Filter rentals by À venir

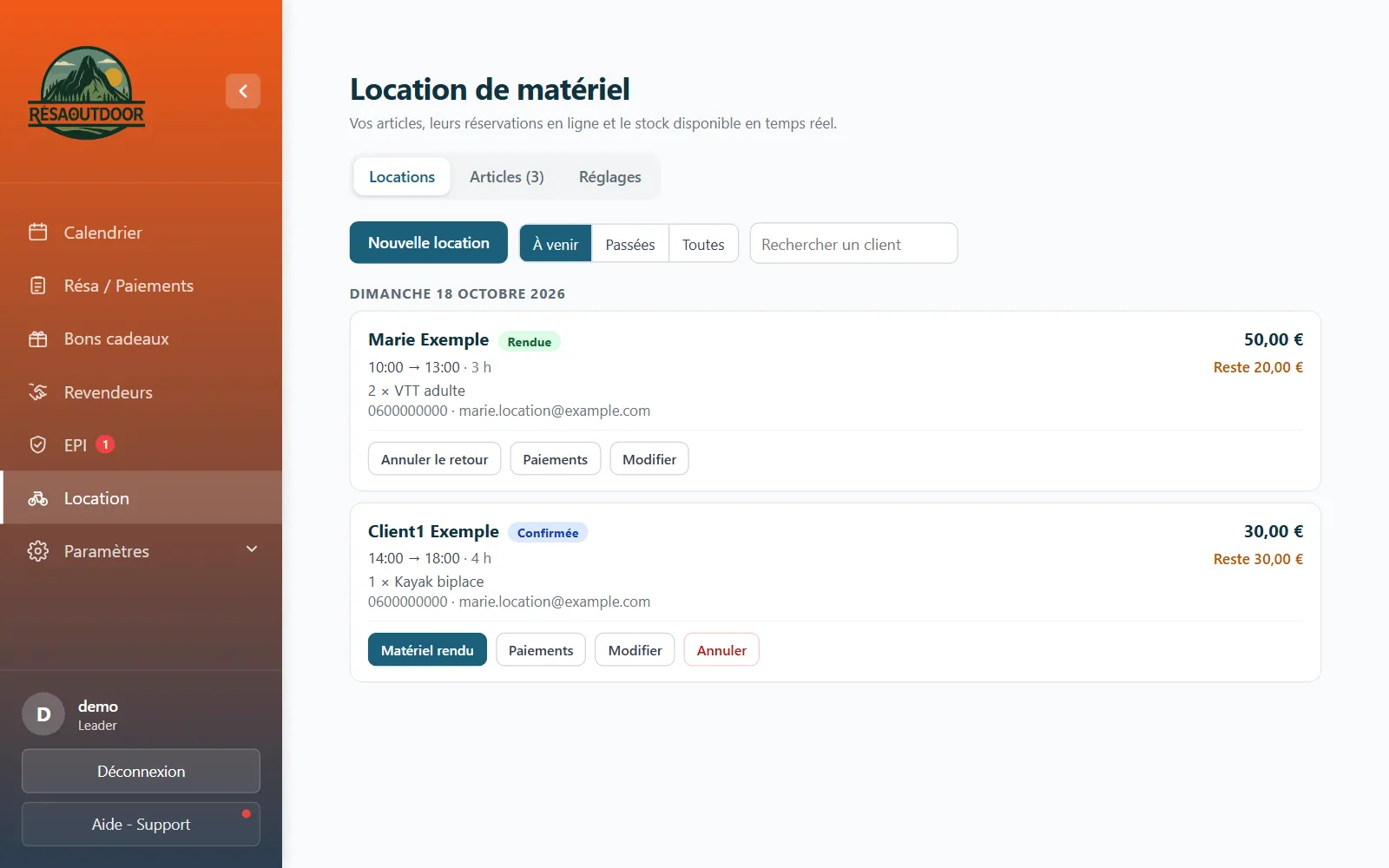click(556, 244)
